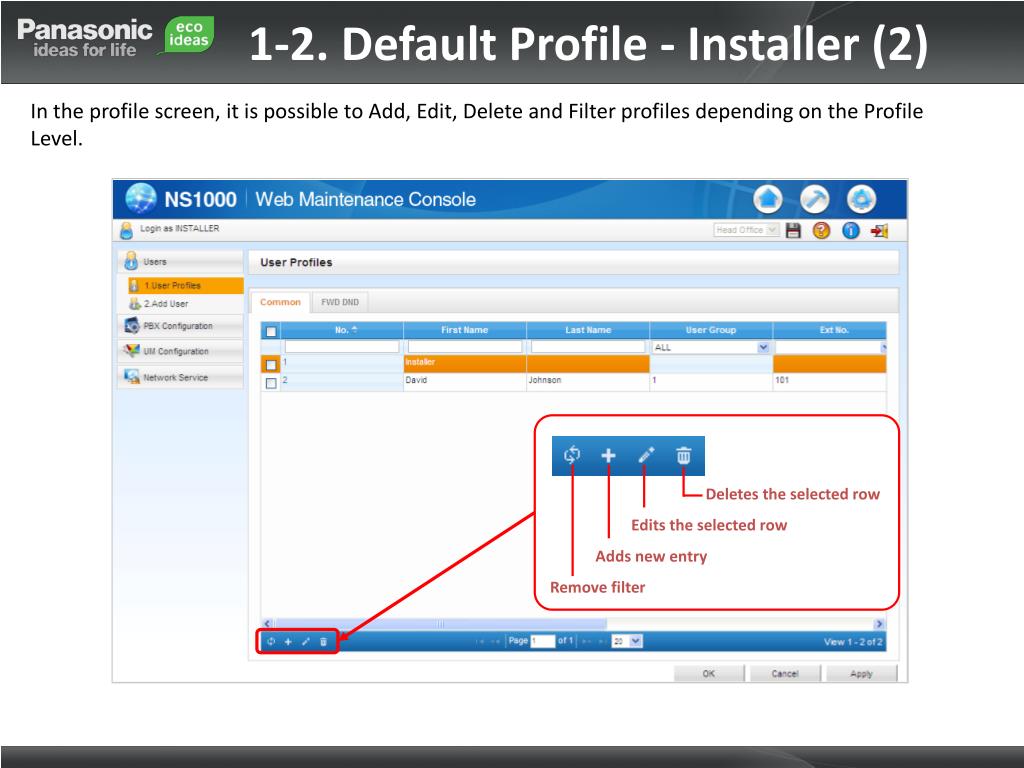Delete selected row with the trash icon
This screenshot has width=1024, height=768.
point(323,641)
